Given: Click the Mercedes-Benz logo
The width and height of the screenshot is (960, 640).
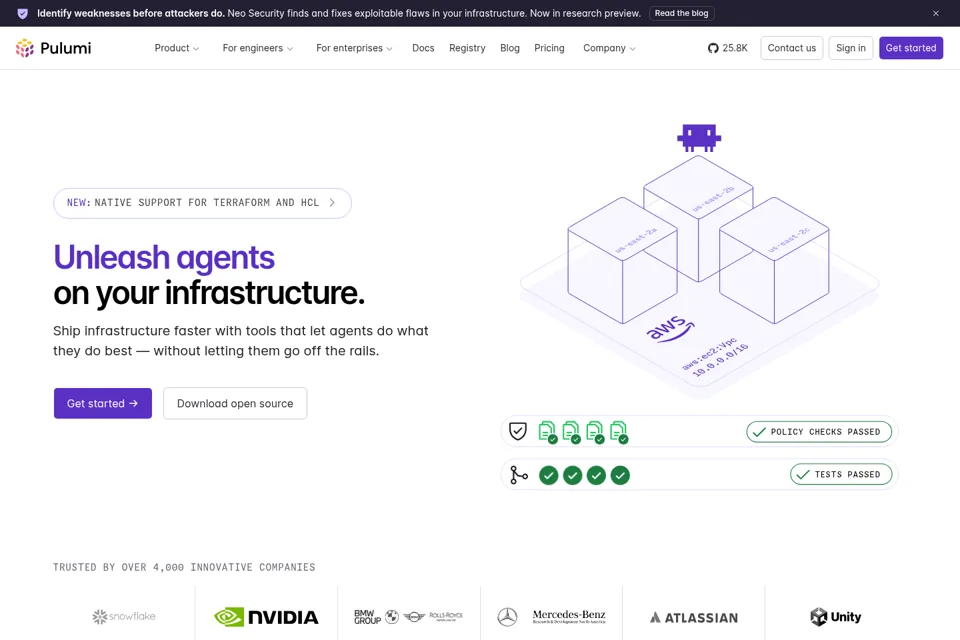Looking at the screenshot, I should pyautogui.click(x=551, y=617).
